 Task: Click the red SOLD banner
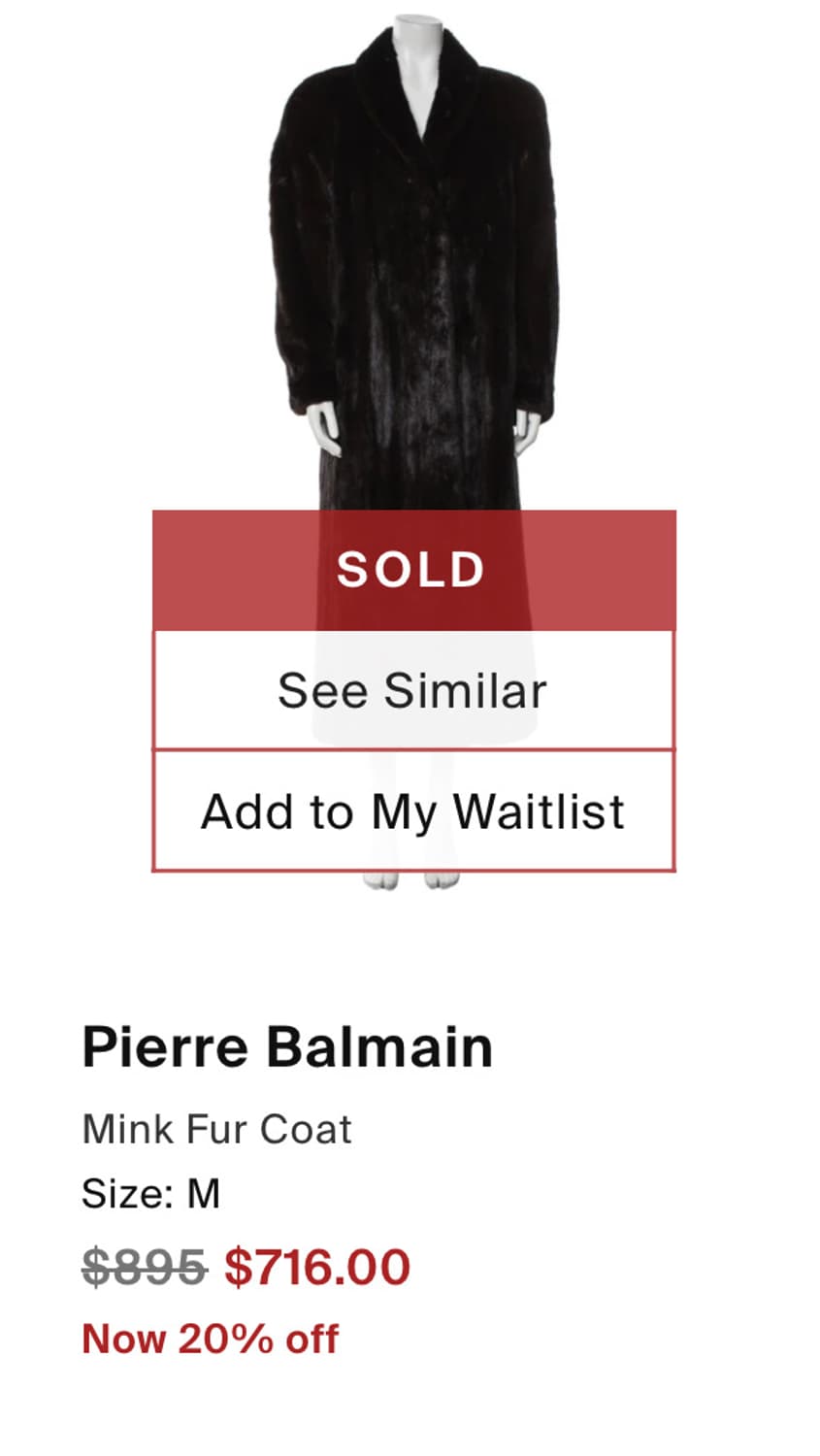point(412,570)
